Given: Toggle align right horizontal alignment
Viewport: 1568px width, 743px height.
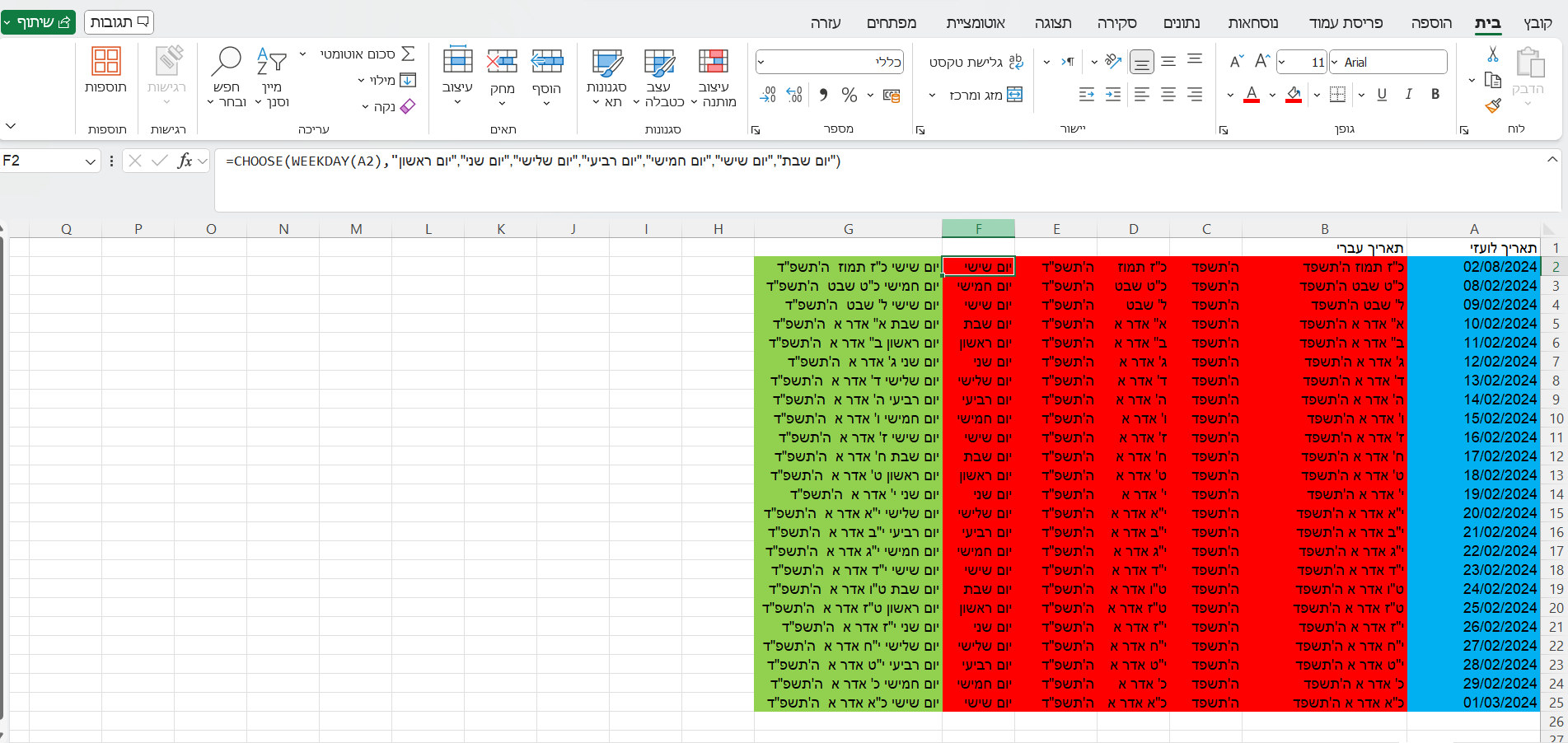Looking at the screenshot, I should (1195, 95).
